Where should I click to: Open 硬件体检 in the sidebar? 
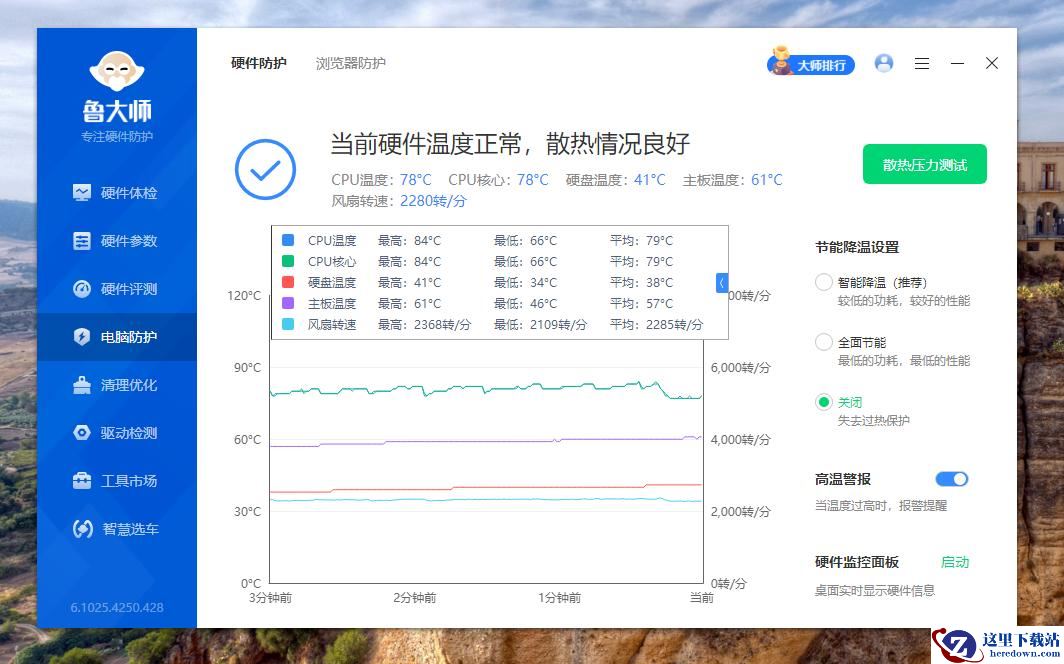116,193
